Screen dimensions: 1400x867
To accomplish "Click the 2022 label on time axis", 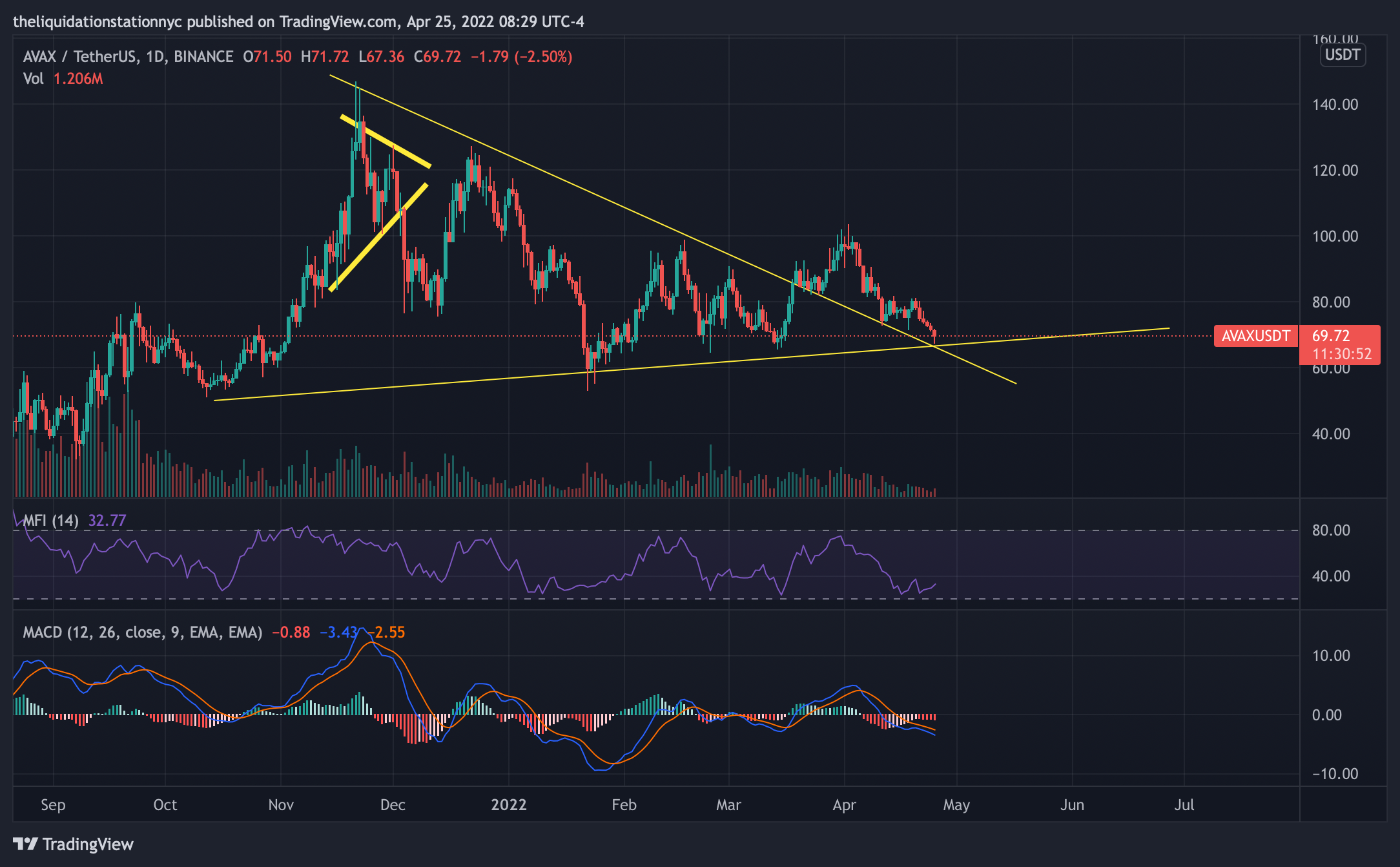I will pyautogui.click(x=509, y=805).
